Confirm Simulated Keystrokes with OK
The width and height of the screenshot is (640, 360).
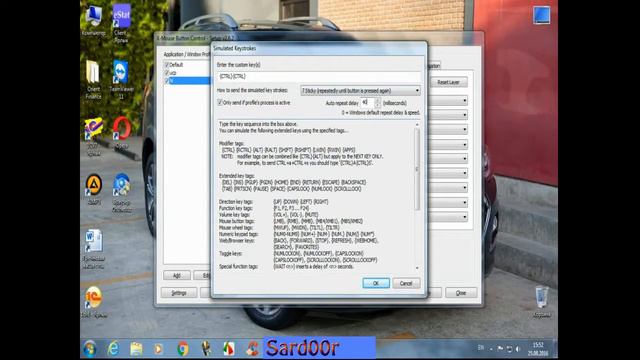tap(376, 283)
